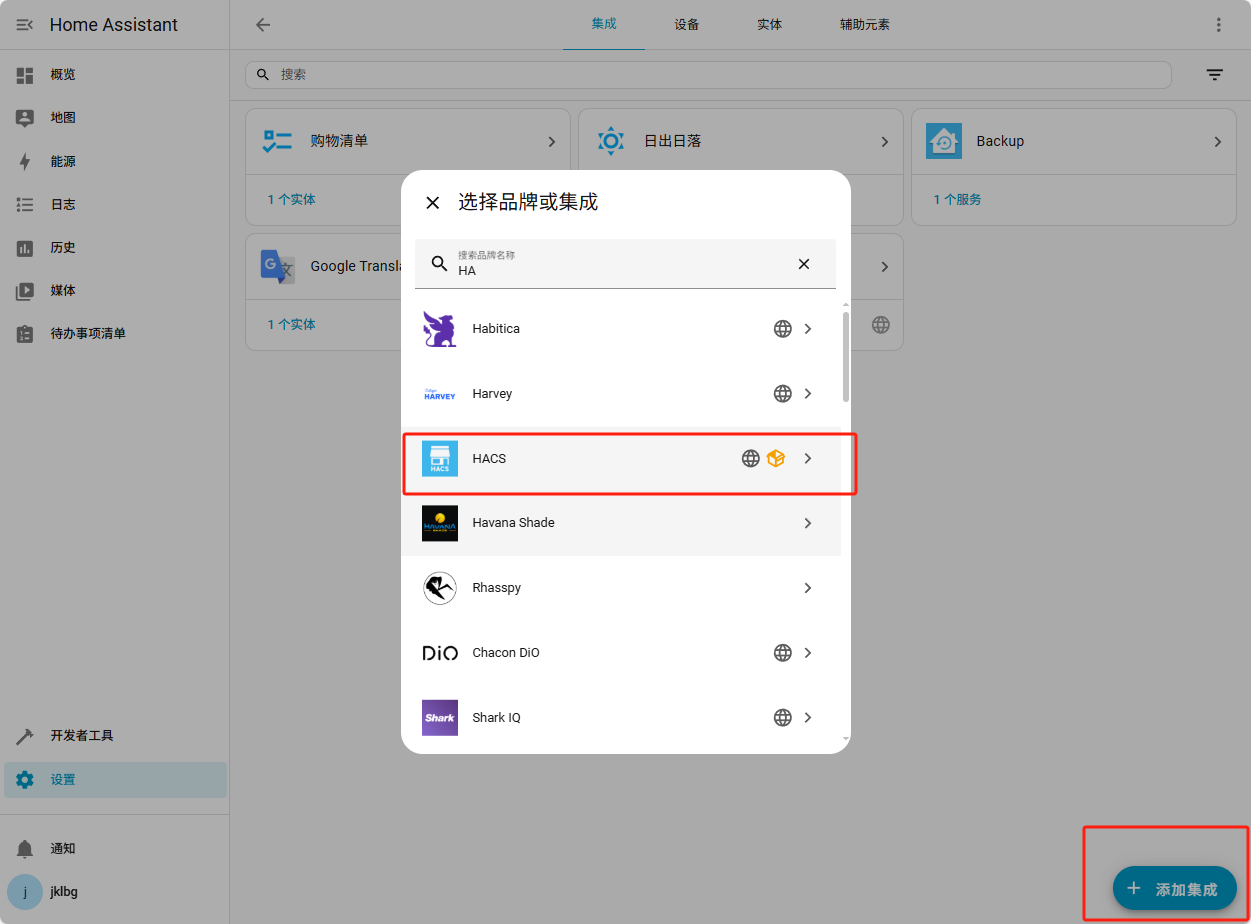The image size is (1251, 924).
Task: Click the 购物清单 checklist icon
Action: (277, 142)
